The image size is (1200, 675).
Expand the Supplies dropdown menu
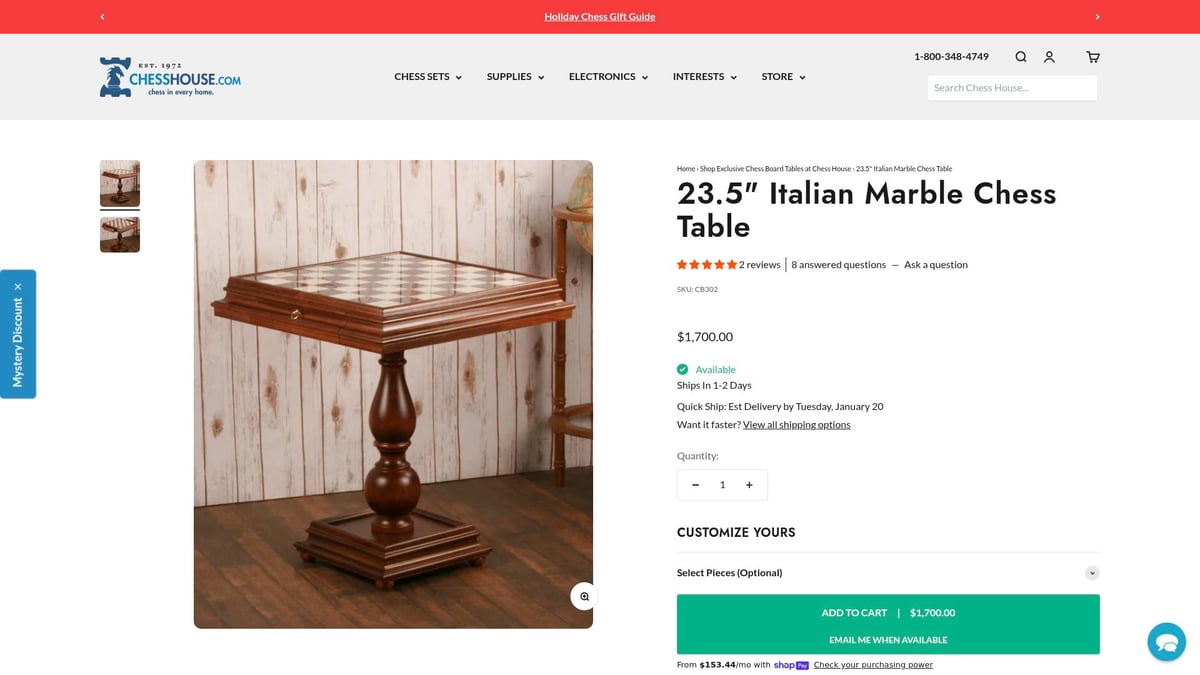tap(515, 76)
